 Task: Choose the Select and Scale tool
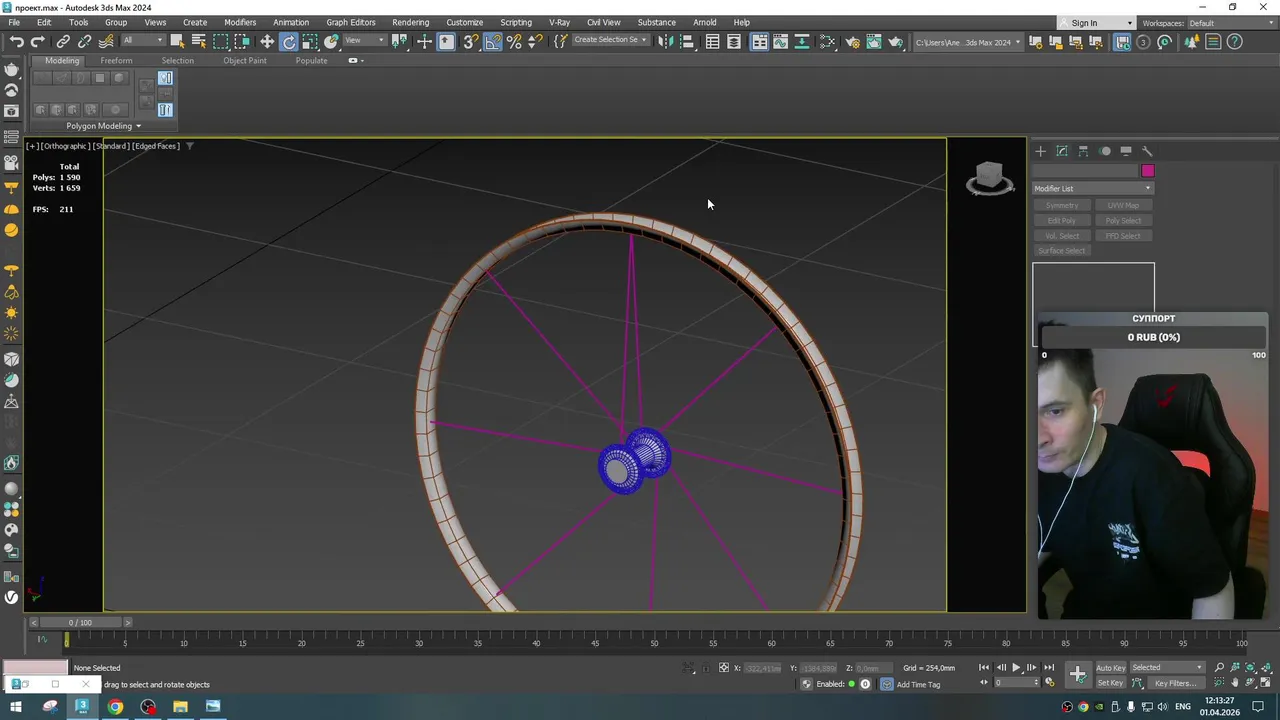310,41
